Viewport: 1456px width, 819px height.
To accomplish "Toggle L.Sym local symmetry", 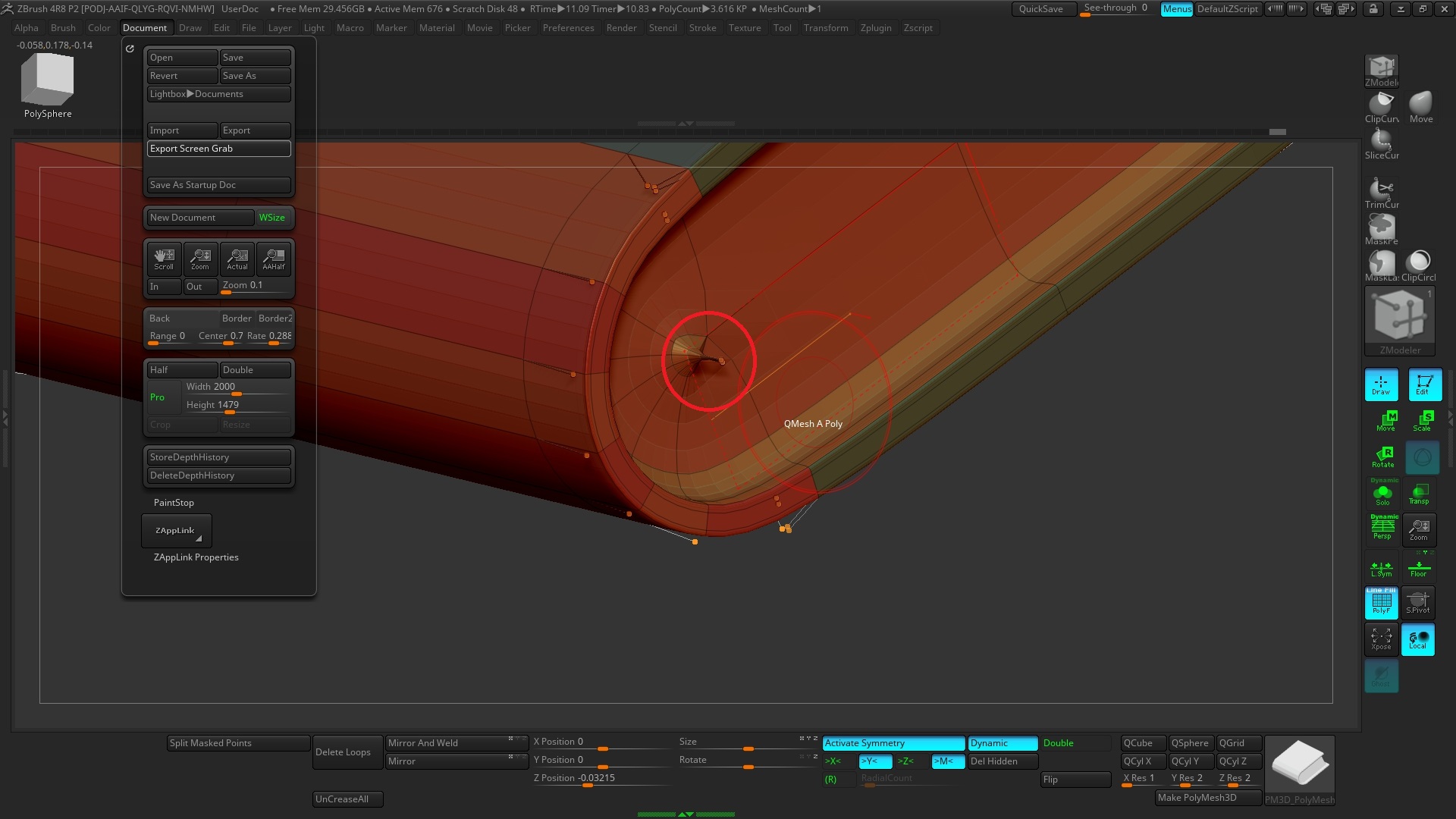I will [x=1381, y=566].
